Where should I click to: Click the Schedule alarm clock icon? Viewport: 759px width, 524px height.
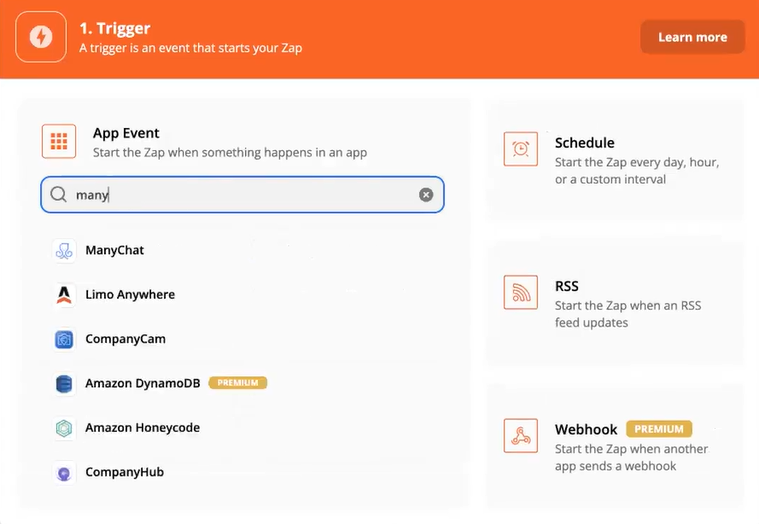pos(521,149)
